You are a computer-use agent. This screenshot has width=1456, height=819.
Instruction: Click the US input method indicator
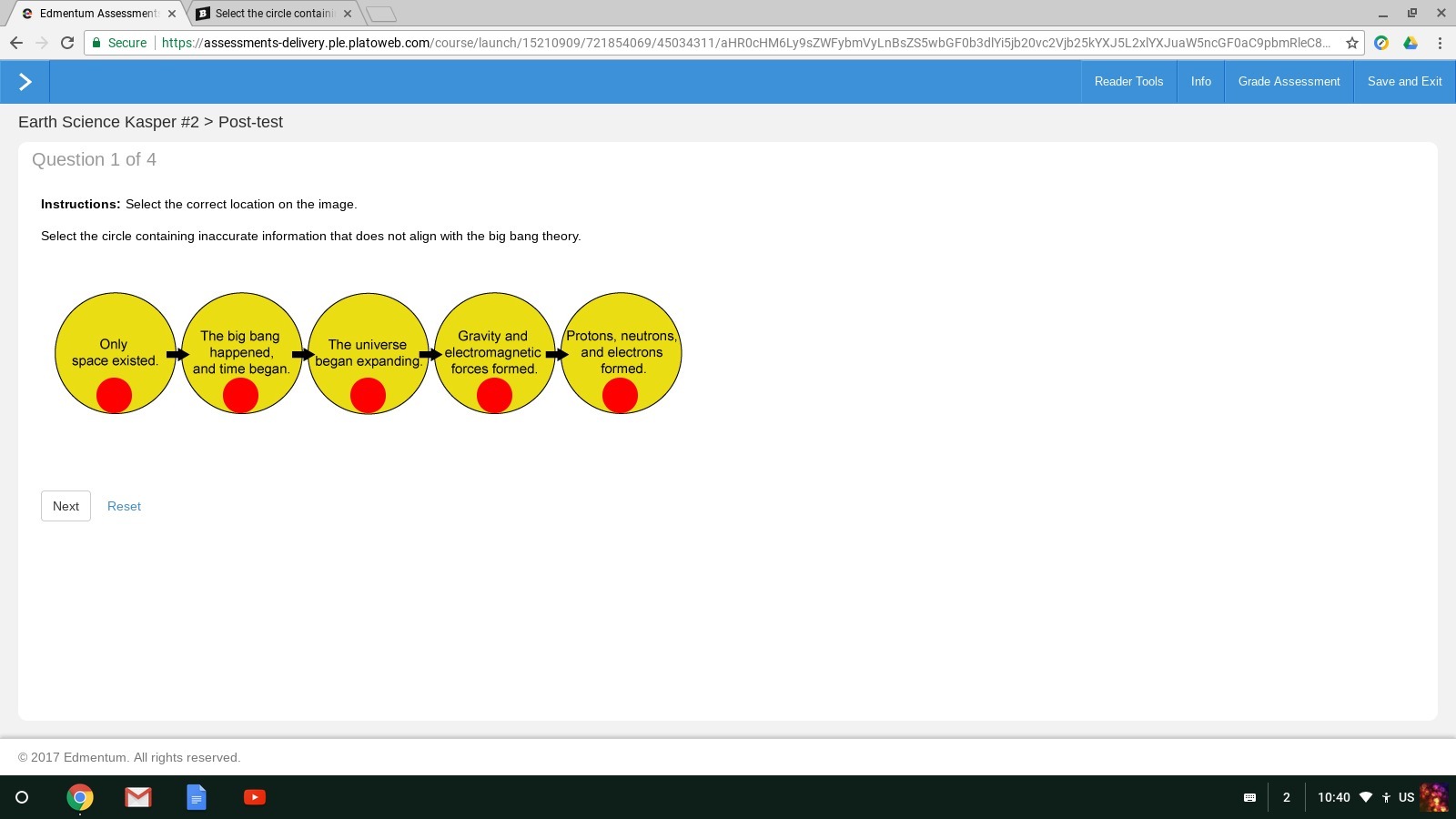click(x=1406, y=797)
